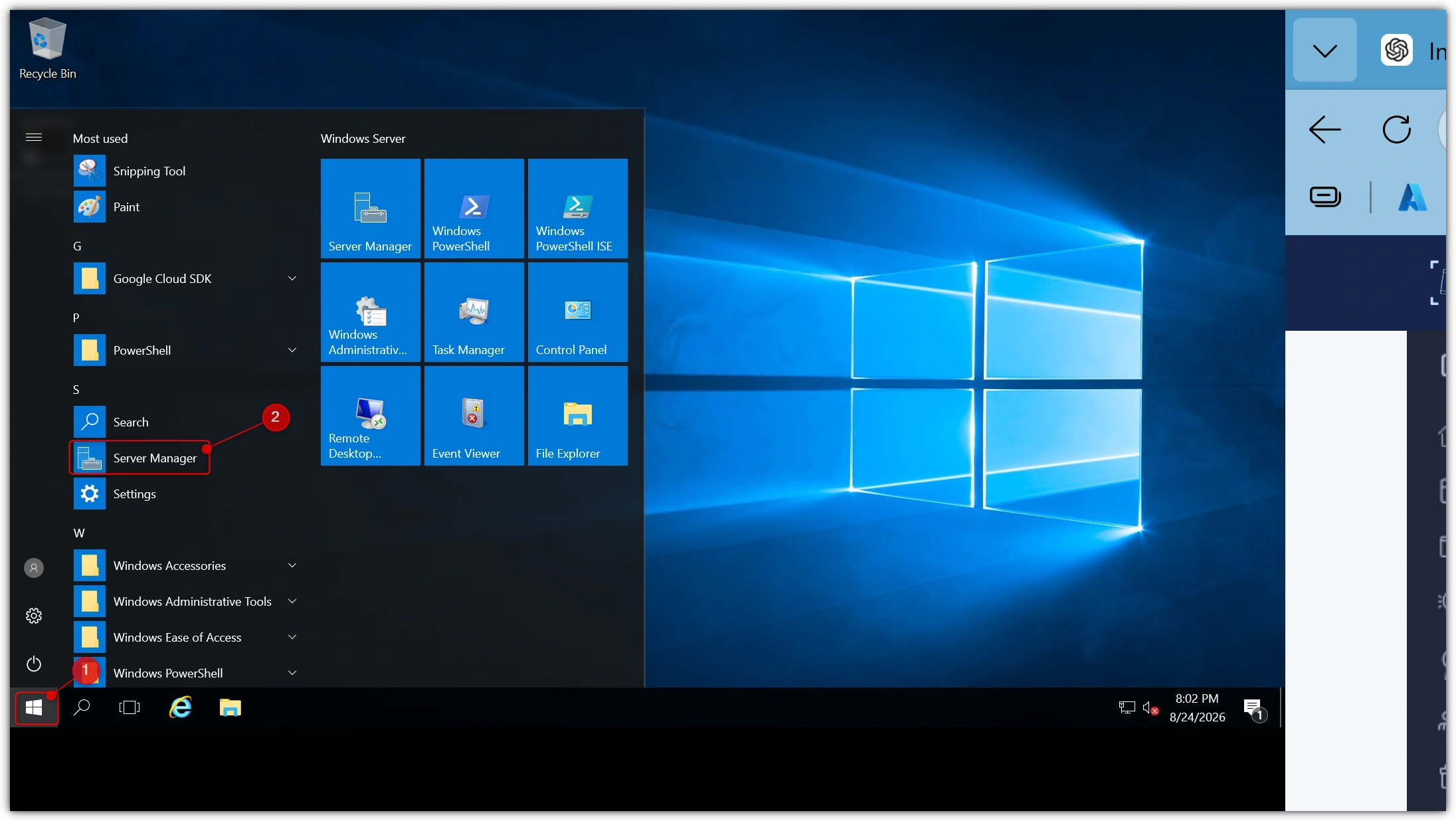Click the network icon in system tray

pos(1127,708)
